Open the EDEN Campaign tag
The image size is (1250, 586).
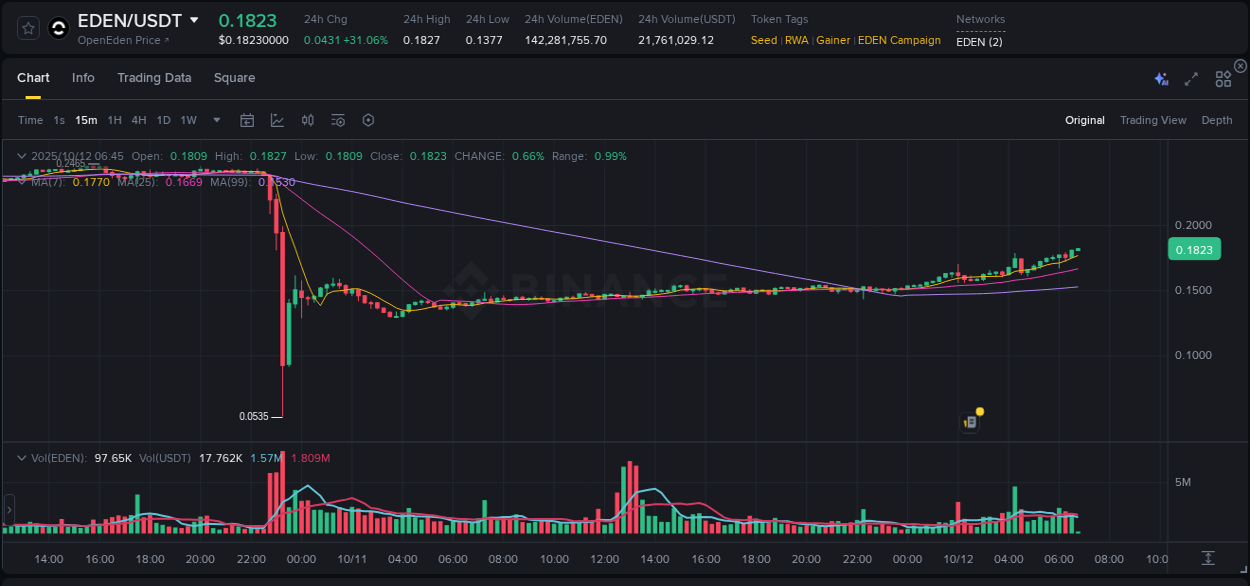[x=897, y=40]
